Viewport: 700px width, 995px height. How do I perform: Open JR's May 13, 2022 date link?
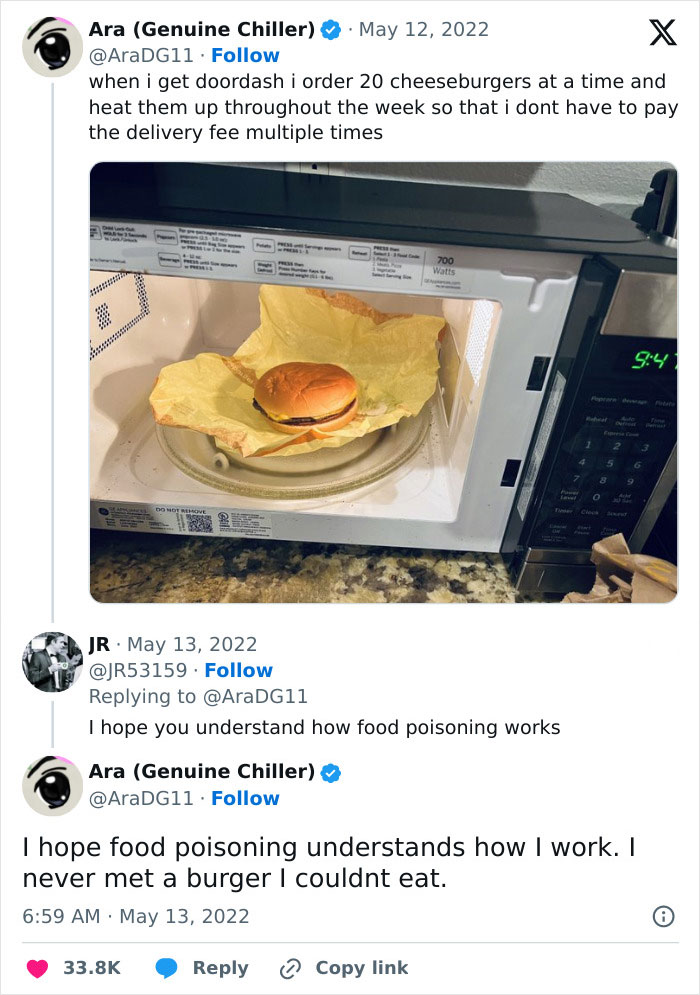click(x=191, y=644)
